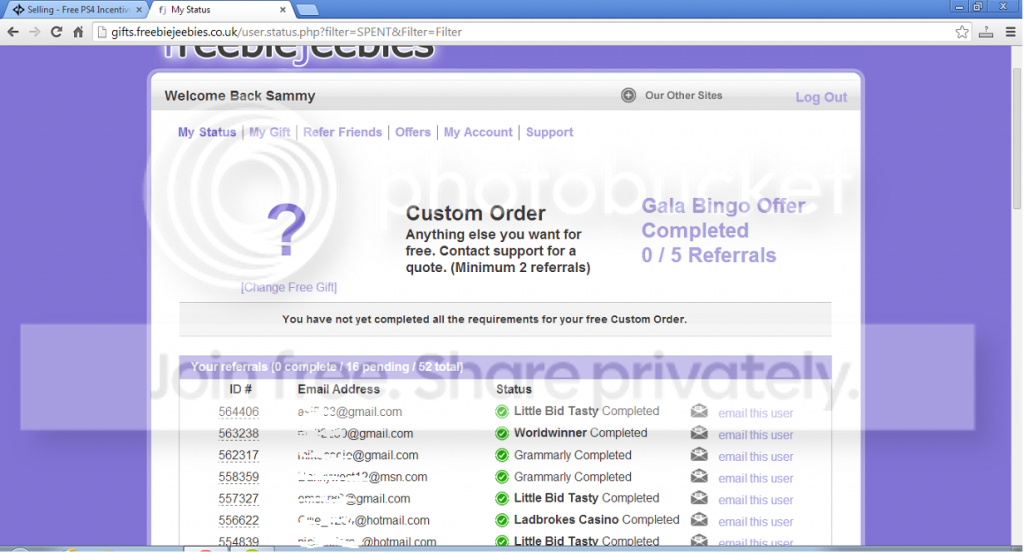
Task: Open the Offers navigation link
Action: [413, 132]
